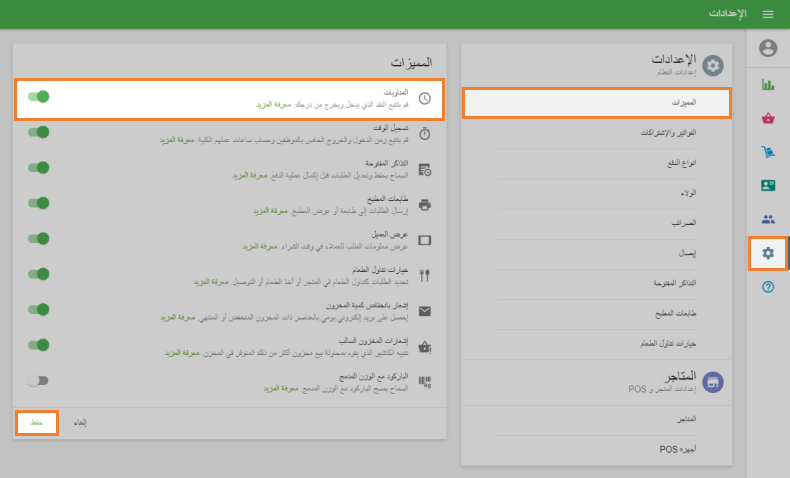790x478 pixels.
Task: Open معرفة المزيد link under الباركود مع الوزن المدمج
Action: (281, 389)
